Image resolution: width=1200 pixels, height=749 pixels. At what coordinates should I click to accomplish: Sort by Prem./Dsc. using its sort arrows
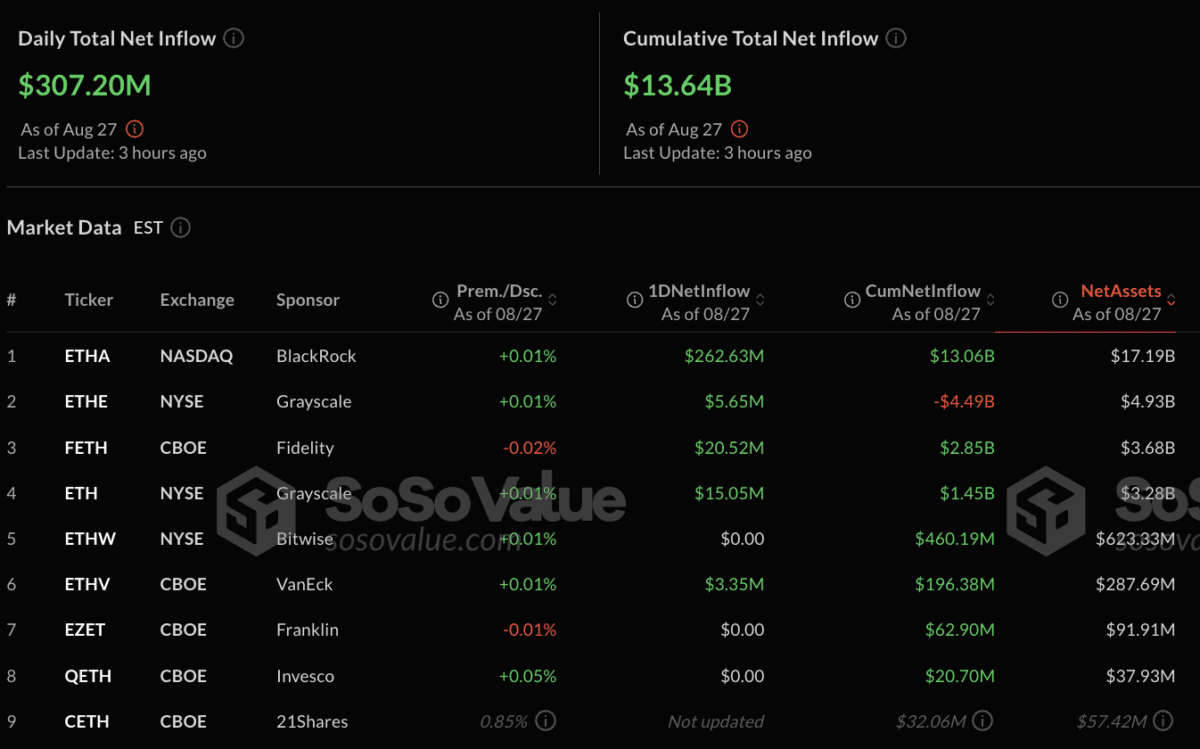pos(552,300)
